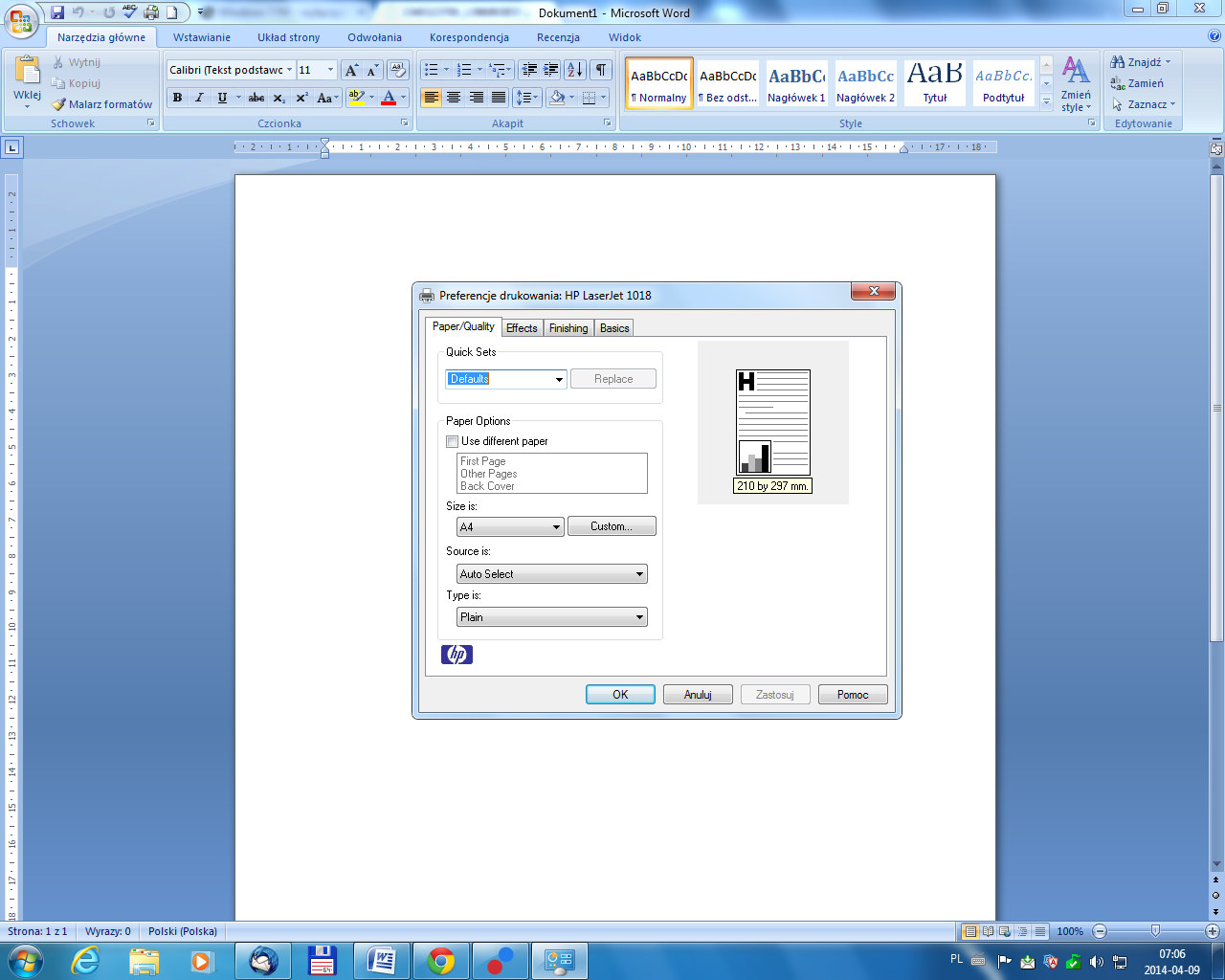This screenshot has width=1225, height=980.
Task: Apply superscript formatting
Action: click(301, 98)
